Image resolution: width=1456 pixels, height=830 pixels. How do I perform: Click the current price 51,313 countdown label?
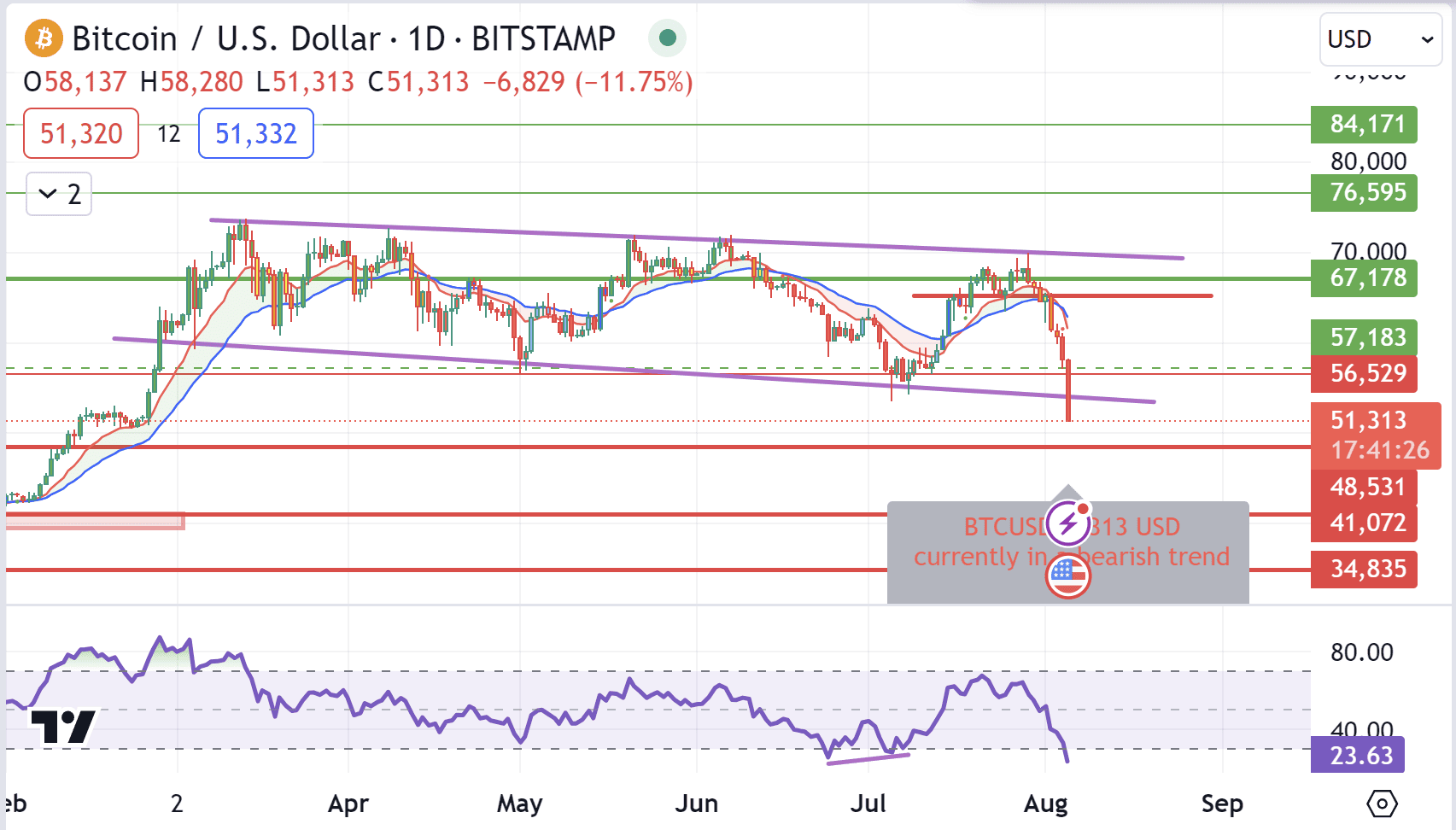pos(1376,435)
